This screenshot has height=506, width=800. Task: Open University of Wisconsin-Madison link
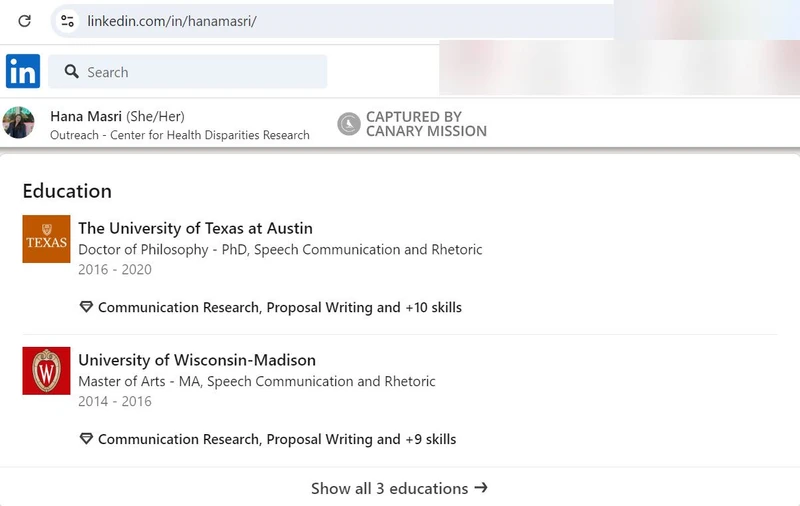[x=197, y=360]
